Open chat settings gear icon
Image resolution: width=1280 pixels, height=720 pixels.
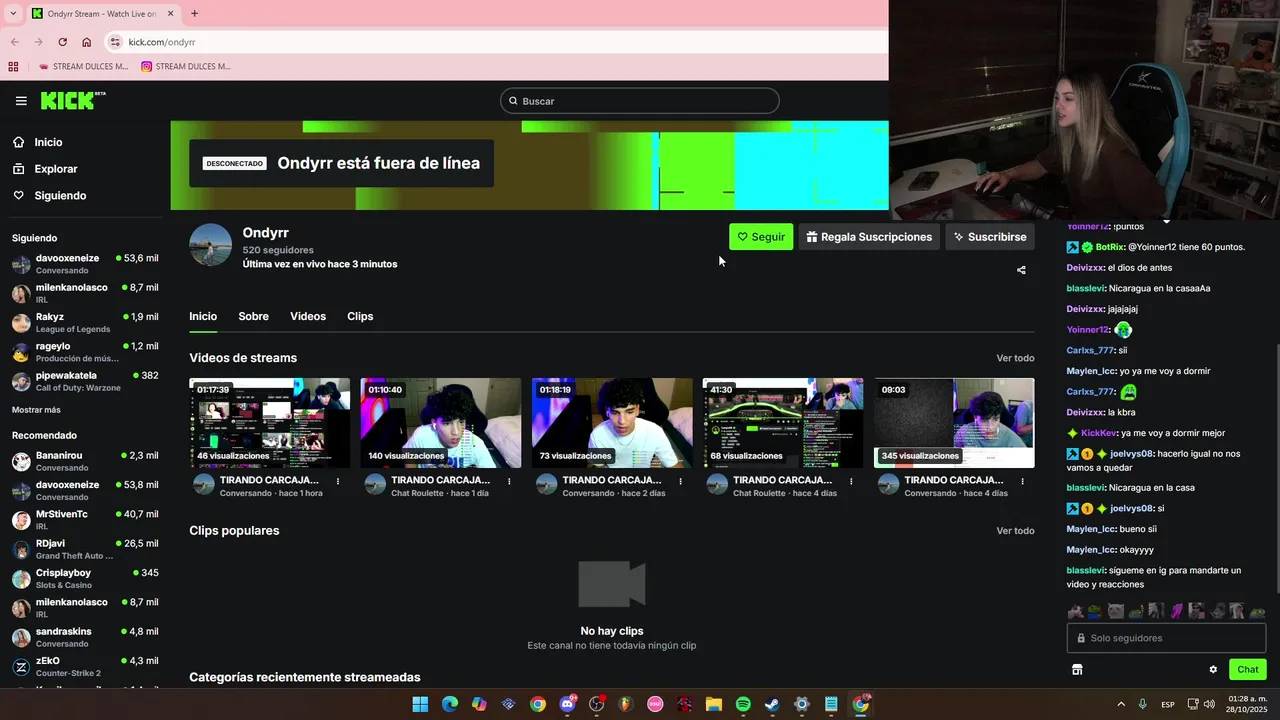1213,670
